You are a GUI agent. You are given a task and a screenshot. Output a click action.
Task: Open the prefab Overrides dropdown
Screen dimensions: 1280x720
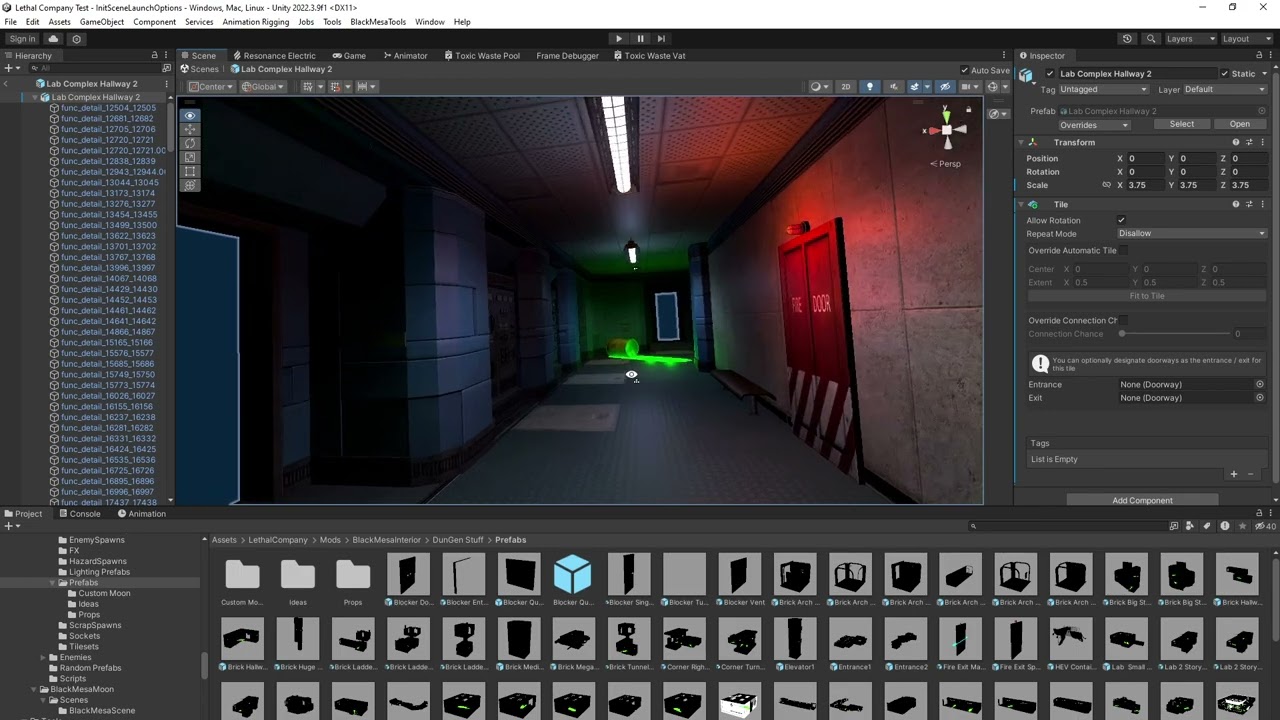point(1094,125)
